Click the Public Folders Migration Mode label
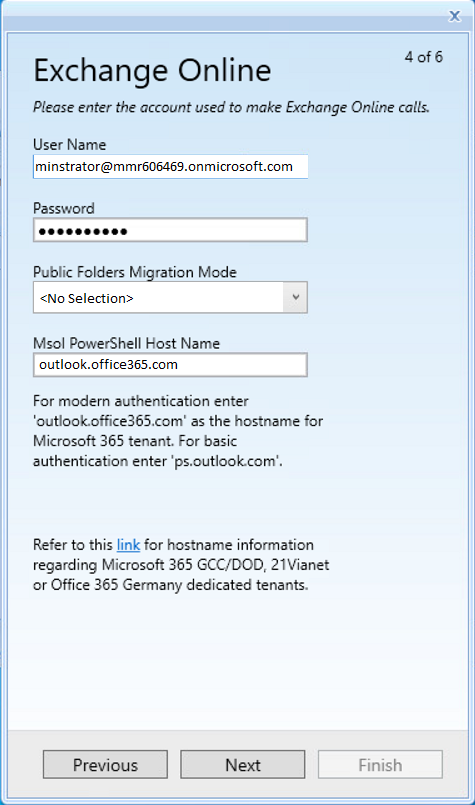This screenshot has height=805, width=475. click(x=135, y=272)
